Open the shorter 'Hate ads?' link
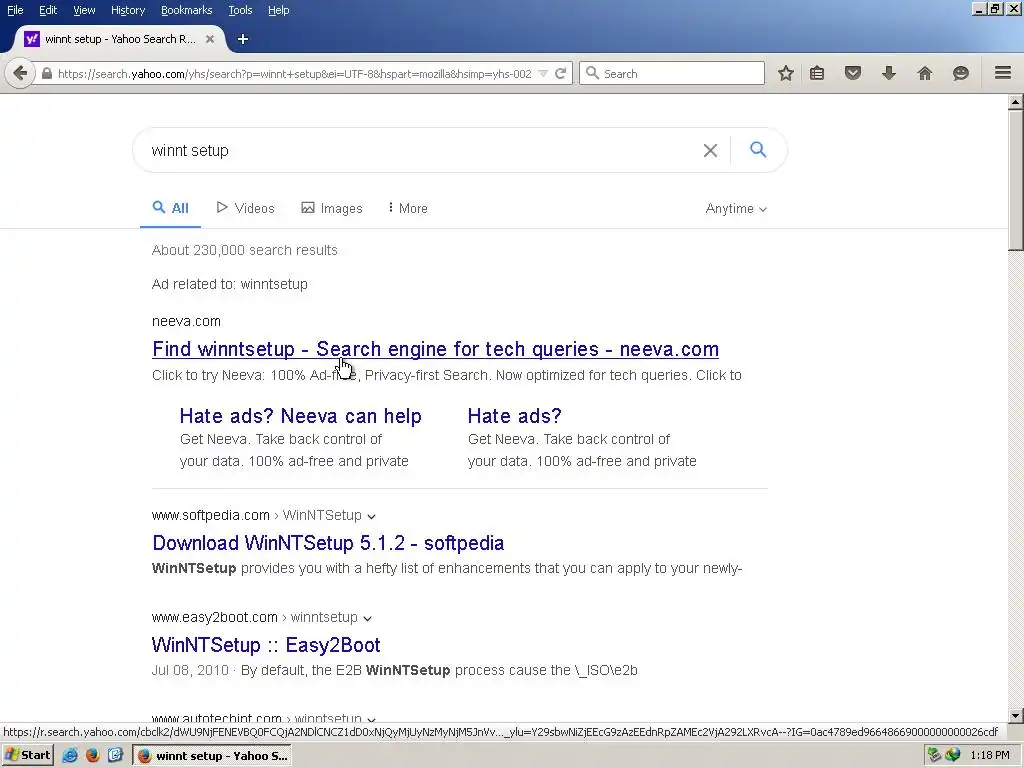Screen dimensions: 1024x768 point(515,416)
